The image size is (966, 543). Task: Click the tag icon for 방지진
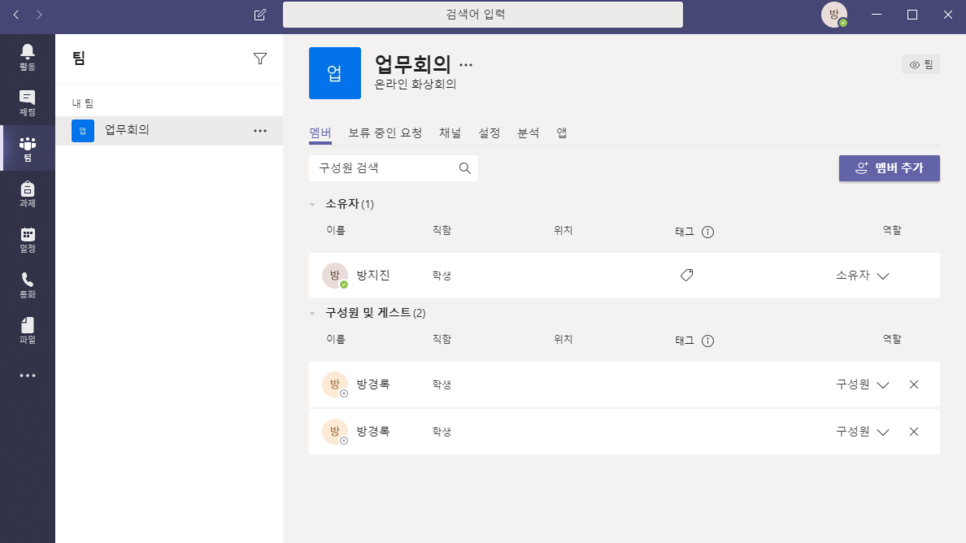click(686, 275)
